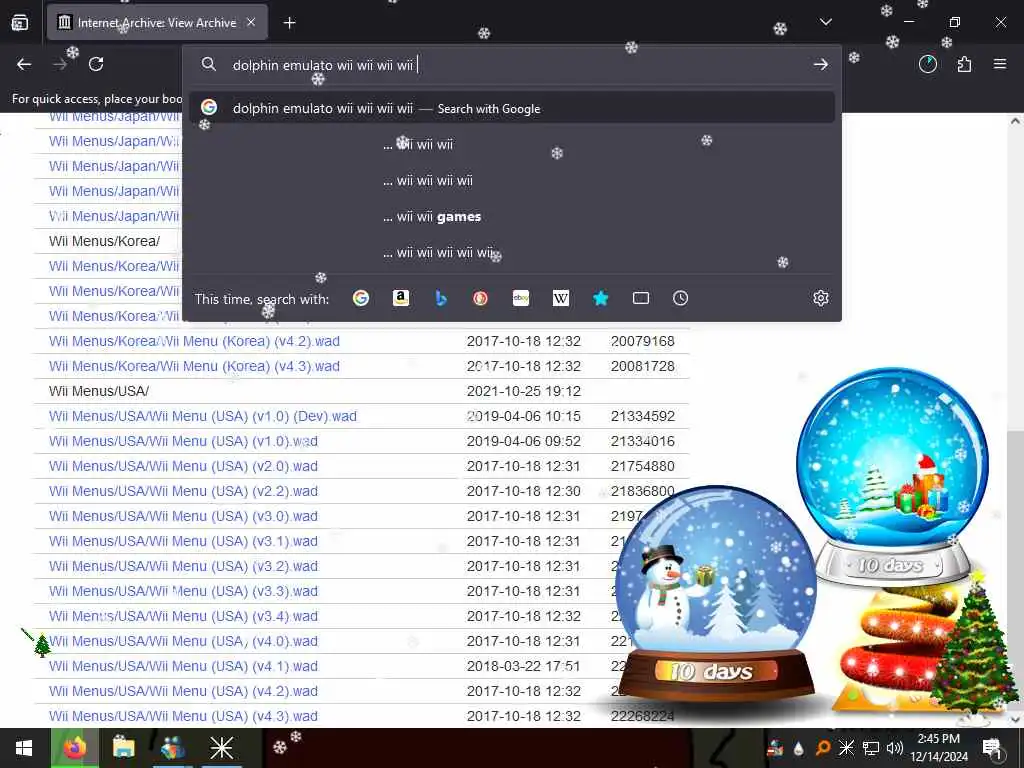
Task: Open Wii Menu (USA) (v3.3).wad link
Action: pos(183,591)
